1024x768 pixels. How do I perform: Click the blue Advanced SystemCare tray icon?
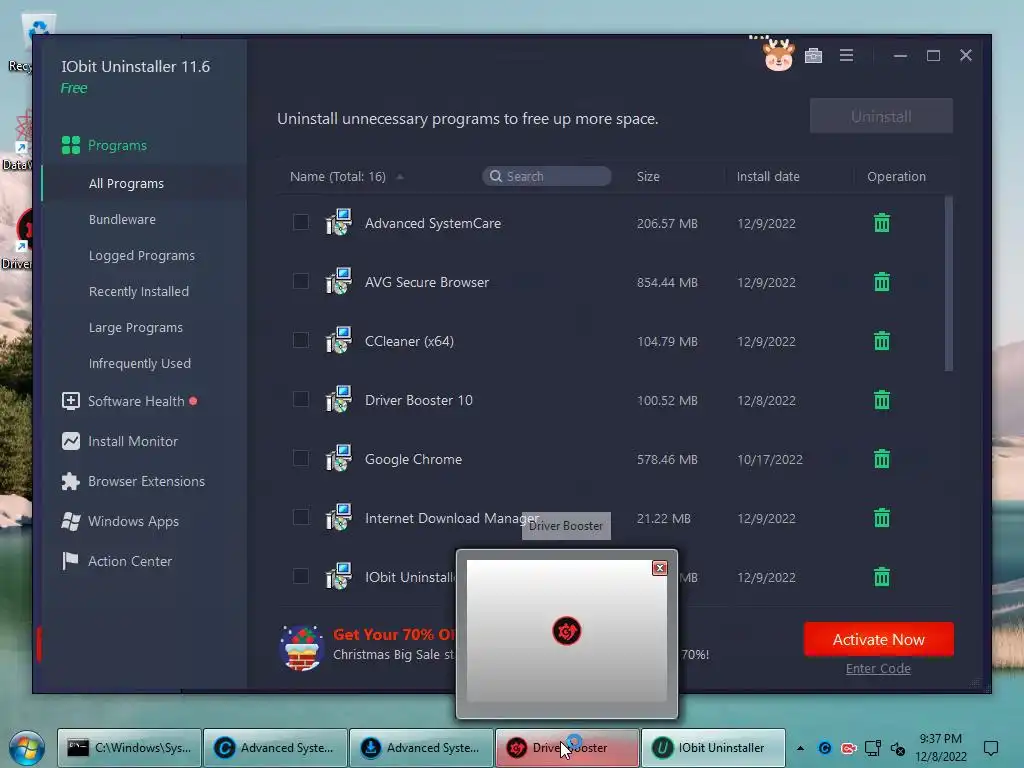825,748
